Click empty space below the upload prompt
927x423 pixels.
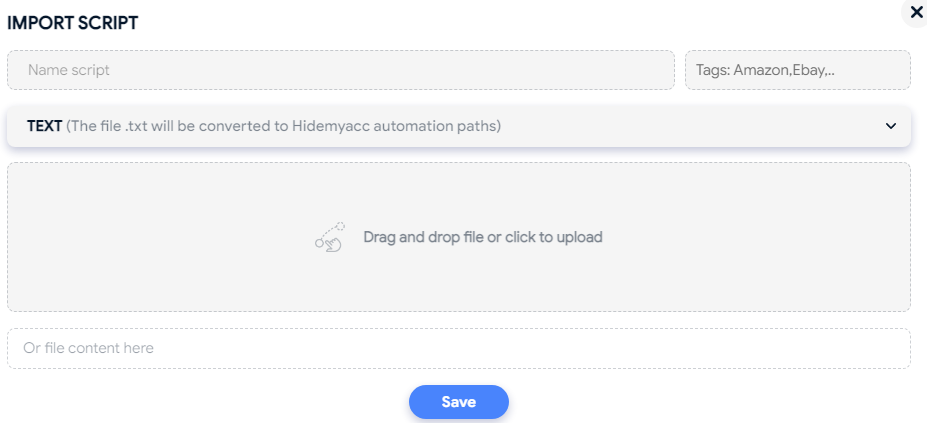coord(459,281)
